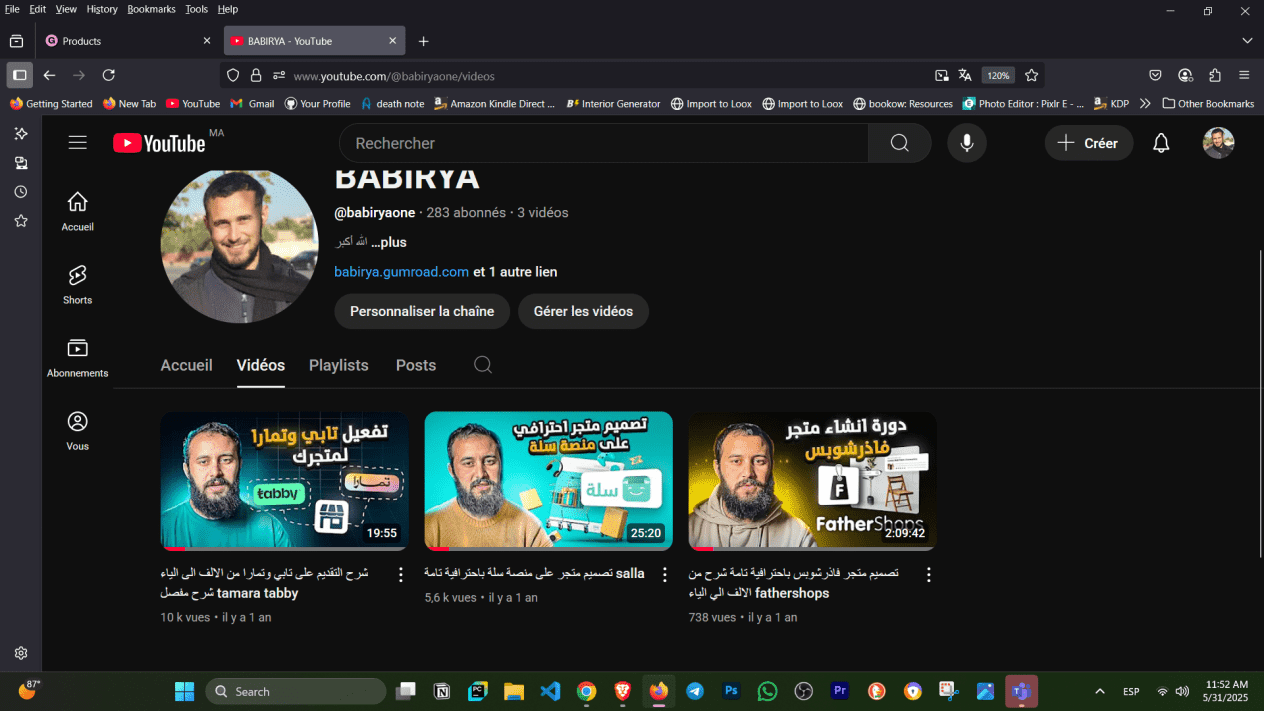This screenshot has height=711, width=1264.
Task: Click the translate page icon
Action: click(965, 75)
